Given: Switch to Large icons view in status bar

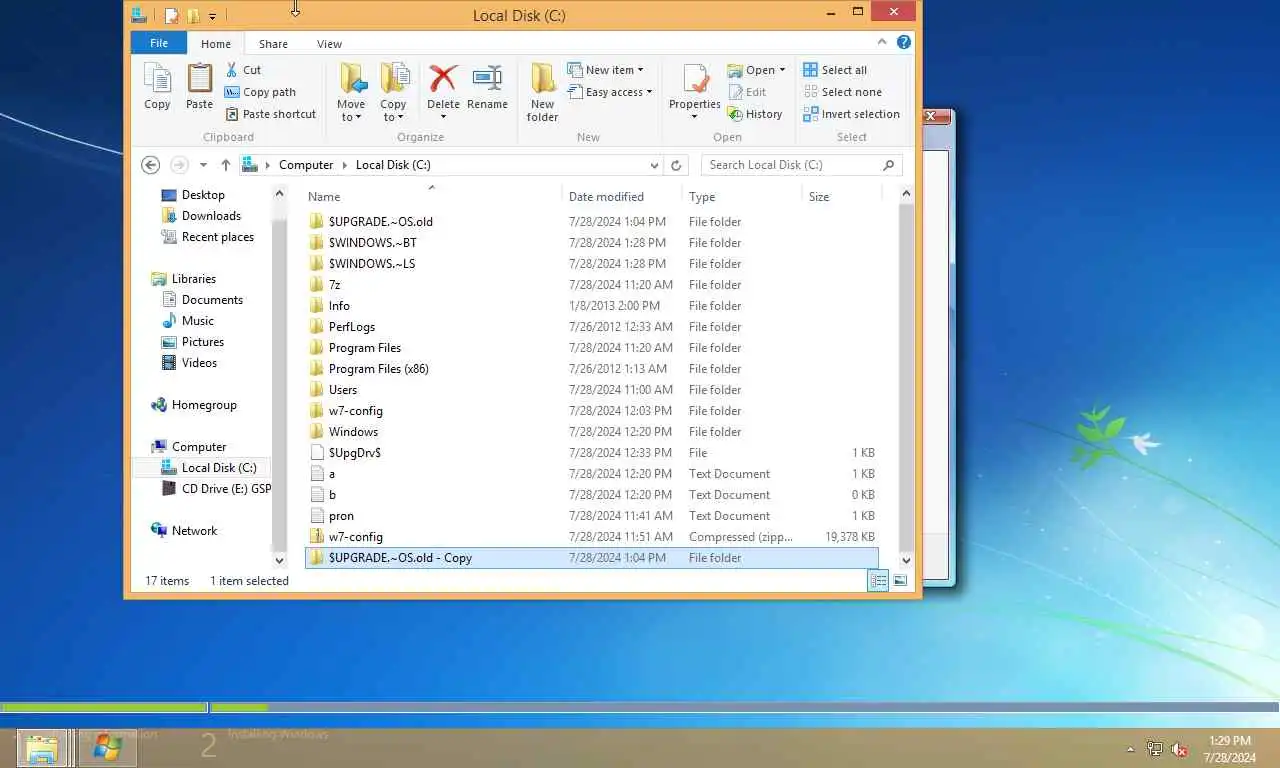Looking at the screenshot, I should pos(900,581).
